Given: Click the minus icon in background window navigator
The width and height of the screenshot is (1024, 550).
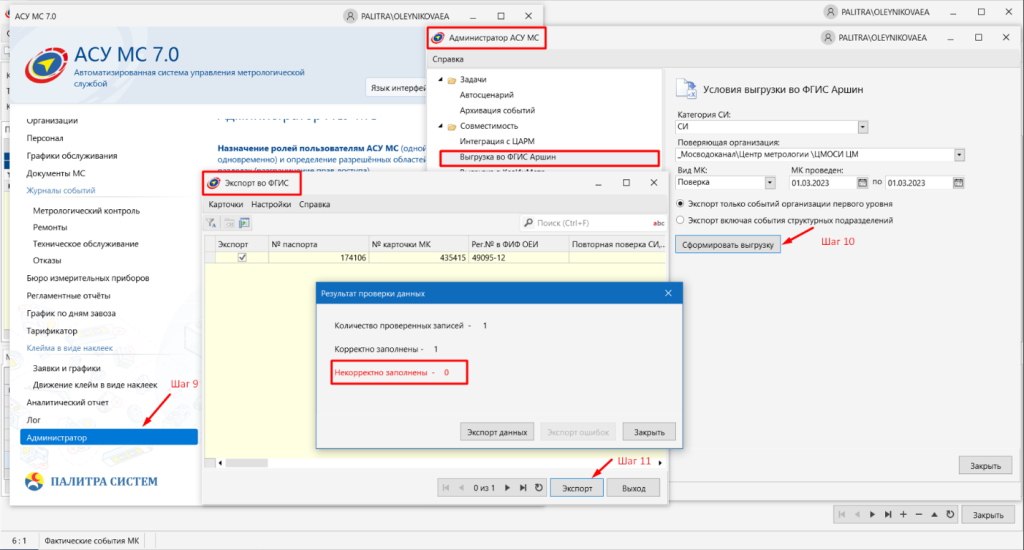Looking at the screenshot, I should [919, 515].
